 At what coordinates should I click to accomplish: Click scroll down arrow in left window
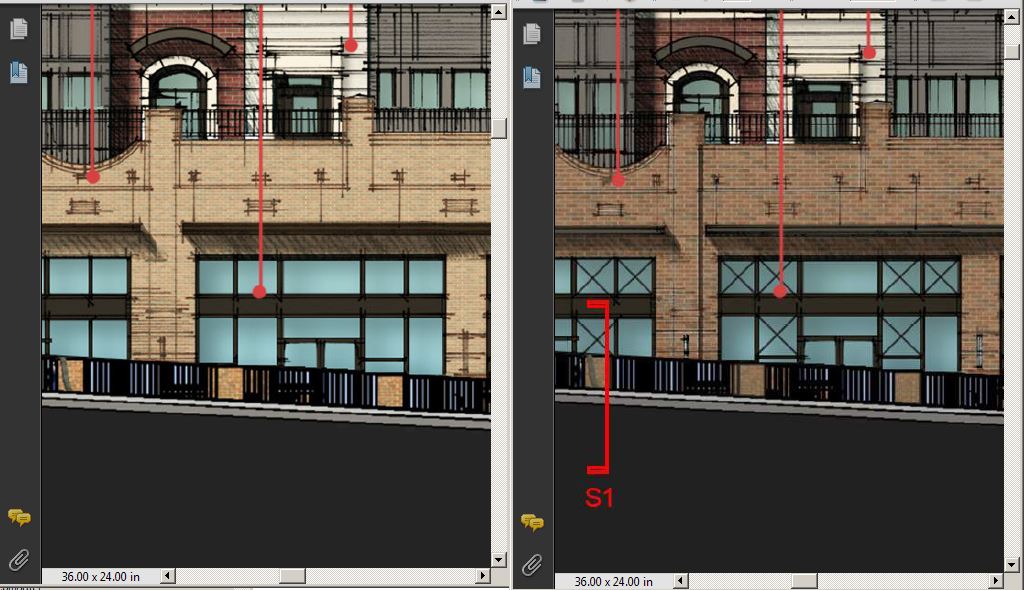[499, 559]
